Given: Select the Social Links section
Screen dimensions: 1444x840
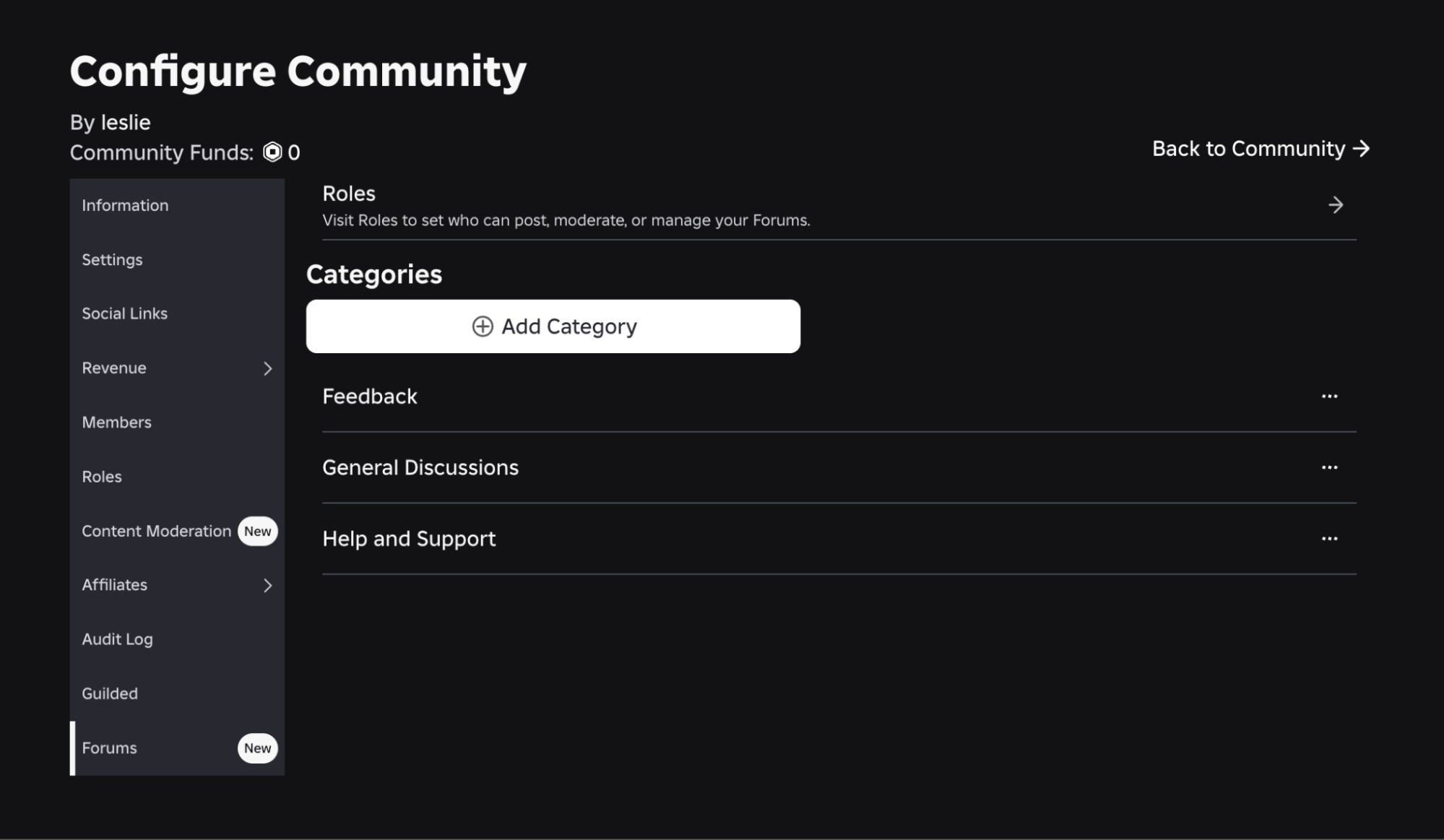Looking at the screenshot, I should (124, 313).
